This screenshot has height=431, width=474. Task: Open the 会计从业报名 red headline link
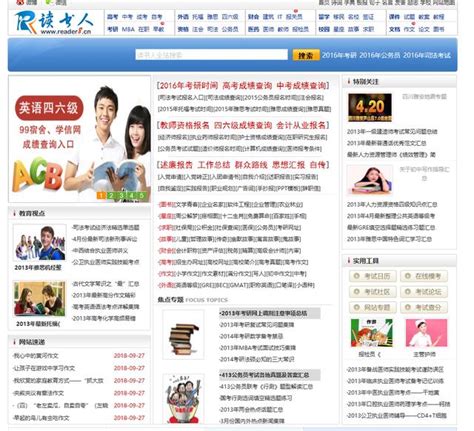301,125
